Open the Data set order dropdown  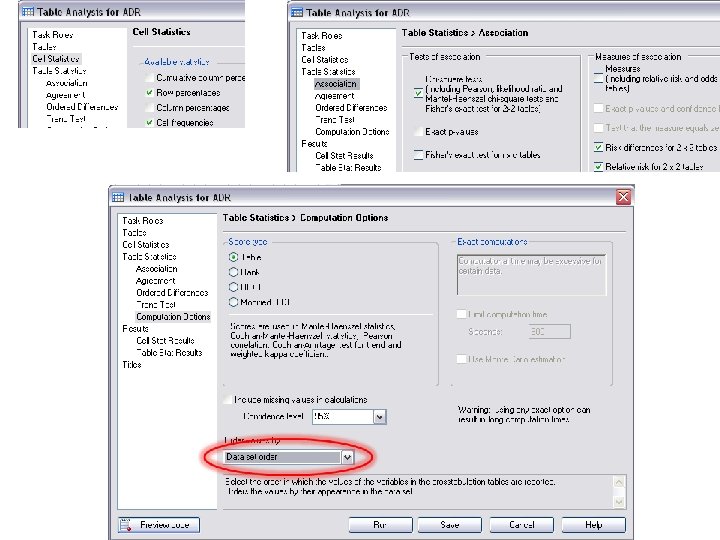click(x=348, y=457)
